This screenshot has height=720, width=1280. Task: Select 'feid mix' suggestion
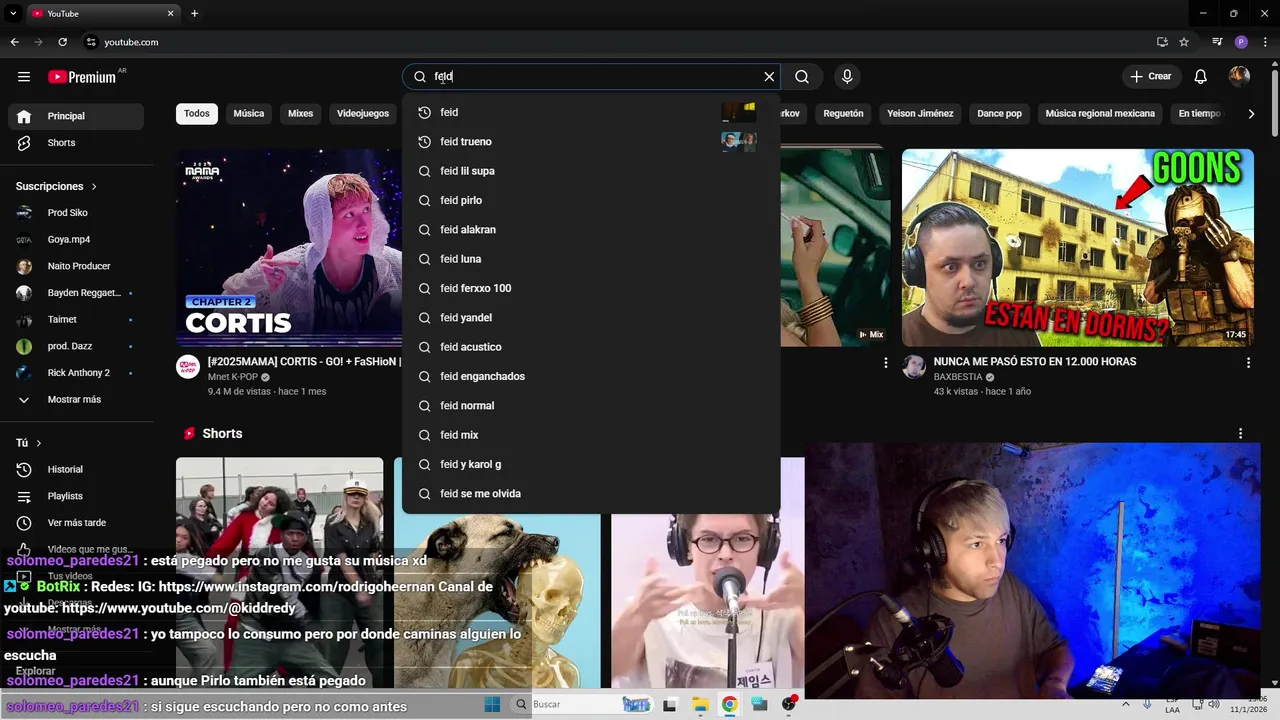(590, 435)
